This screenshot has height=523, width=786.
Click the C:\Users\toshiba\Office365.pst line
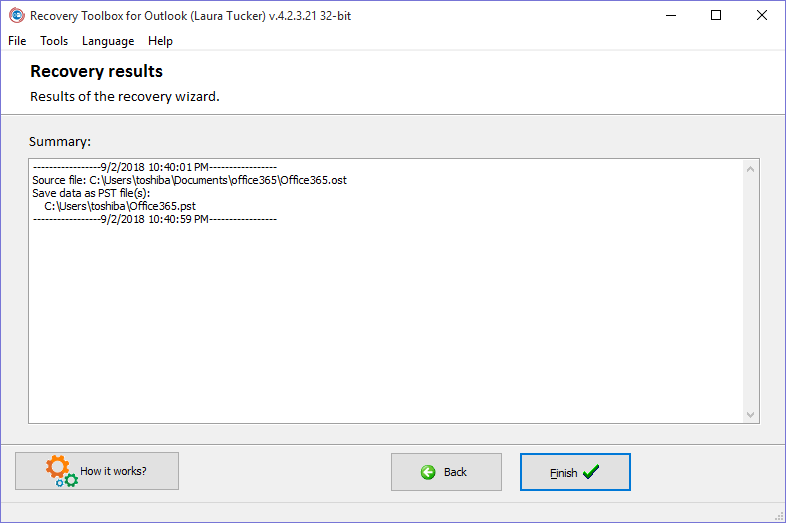coord(120,206)
